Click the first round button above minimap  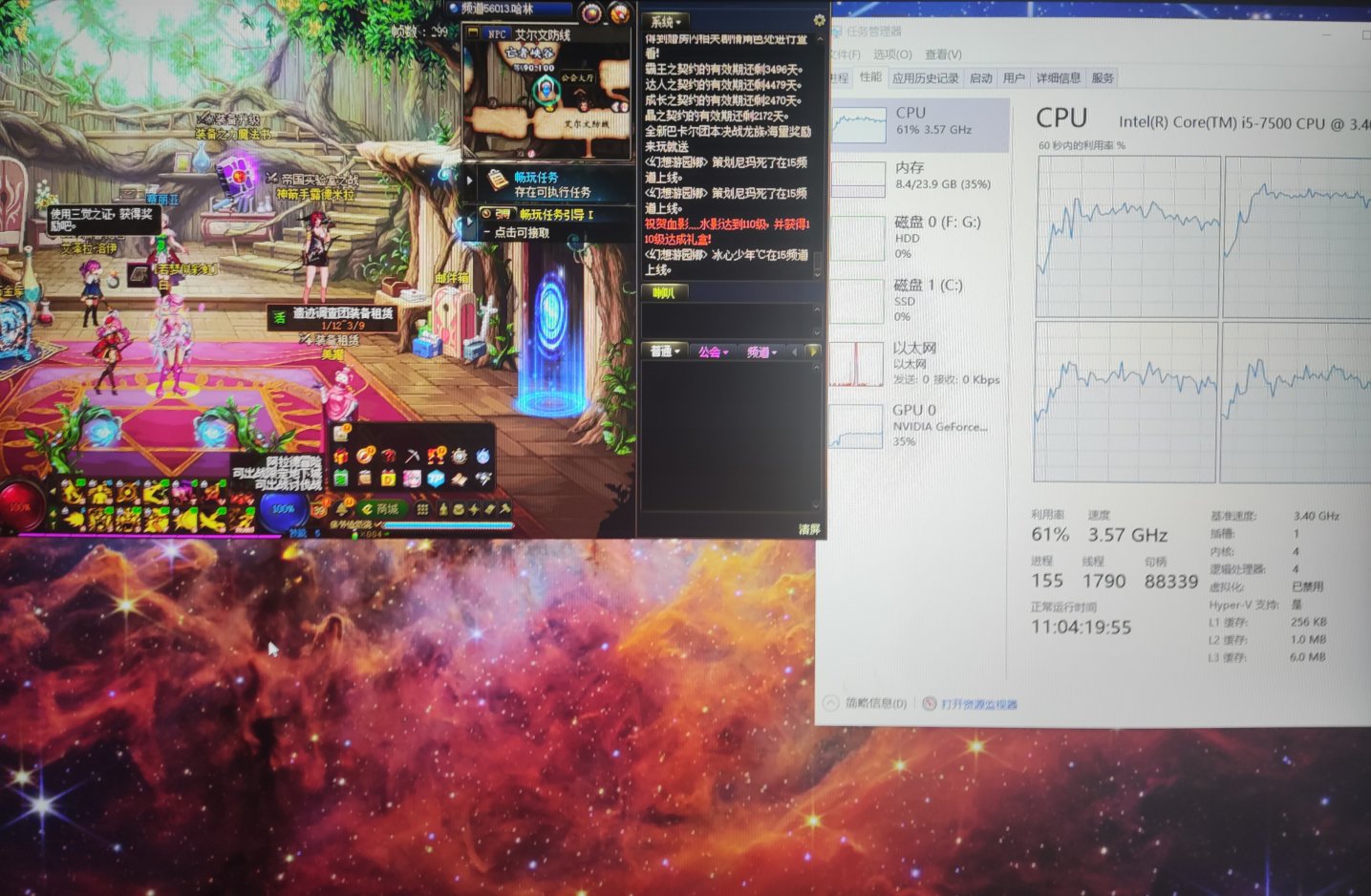(x=591, y=13)
